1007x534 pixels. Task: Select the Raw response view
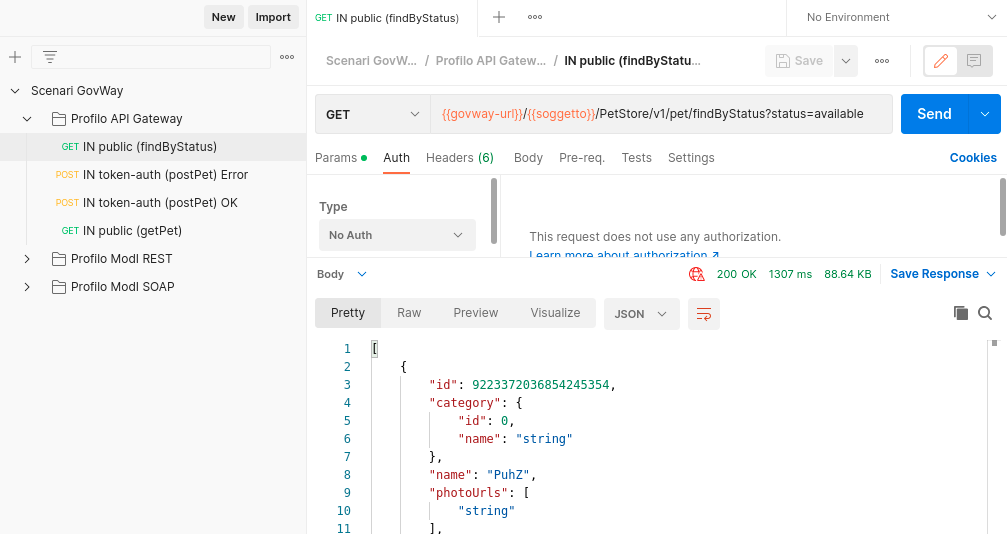tap(409, 313)
